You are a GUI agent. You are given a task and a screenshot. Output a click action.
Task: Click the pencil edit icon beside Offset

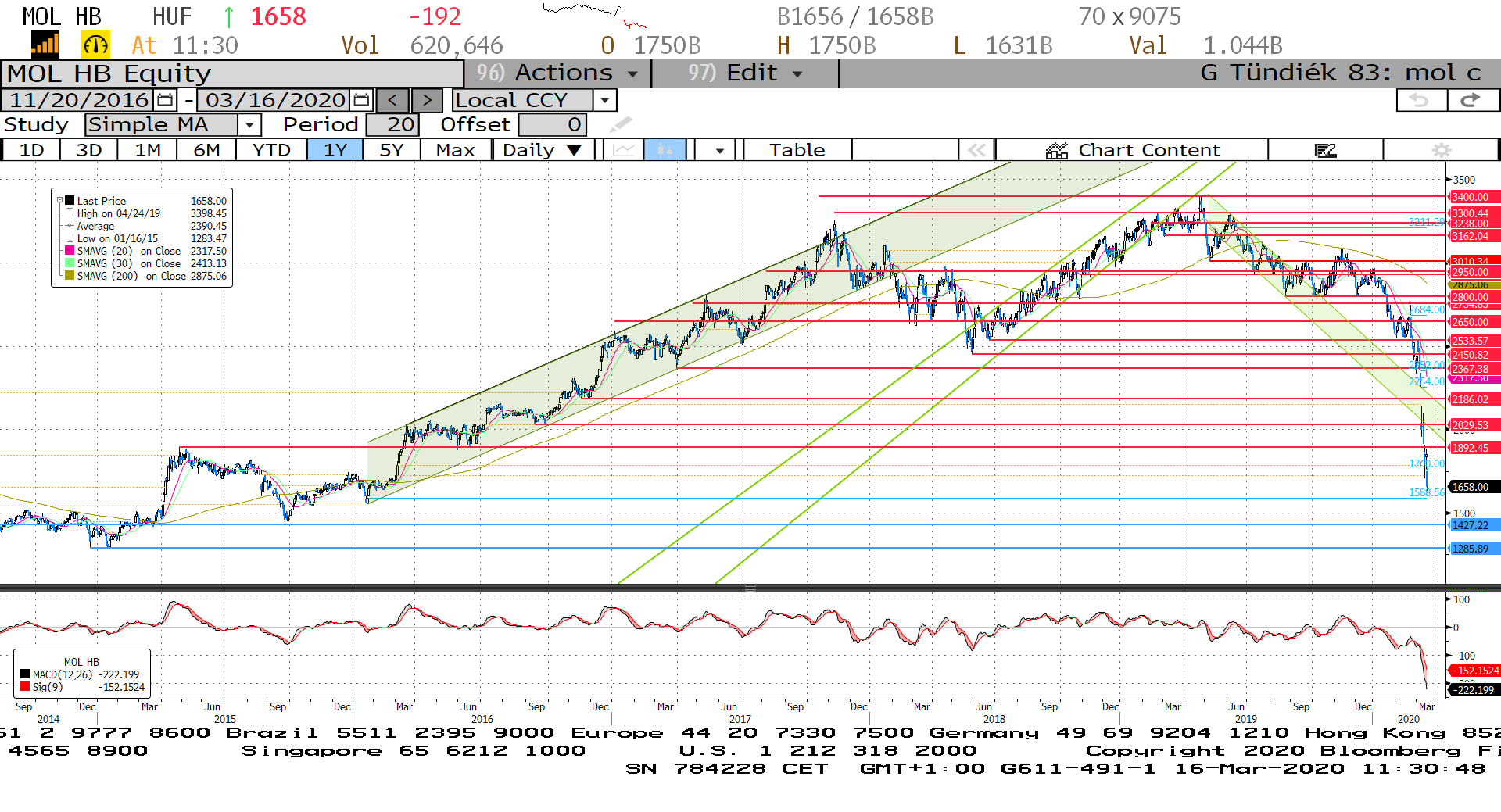click(x=620, y=124)
